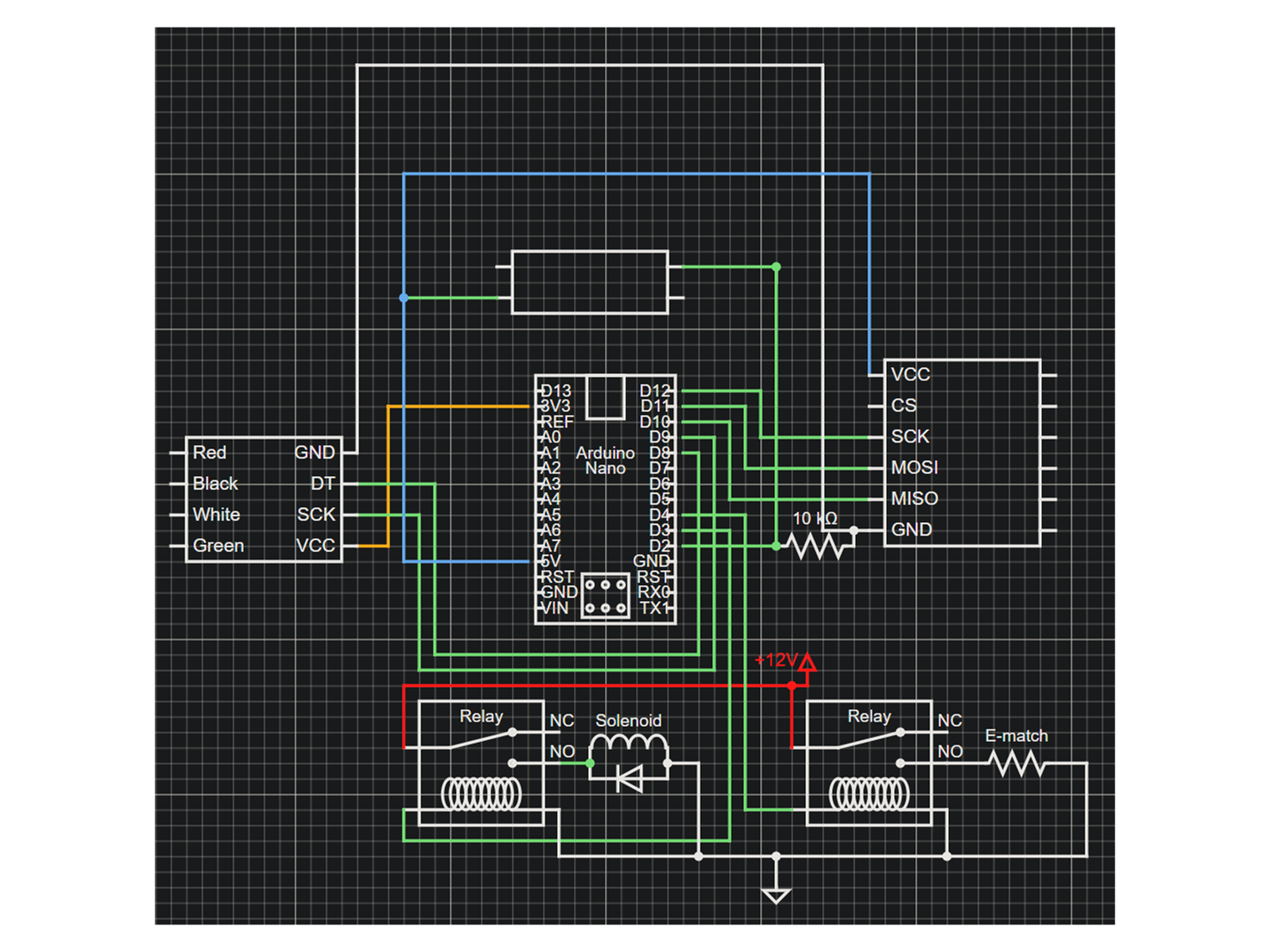Click the +12V text label
The height and width of the screenshot is (952, 1270).
[776, 659]
